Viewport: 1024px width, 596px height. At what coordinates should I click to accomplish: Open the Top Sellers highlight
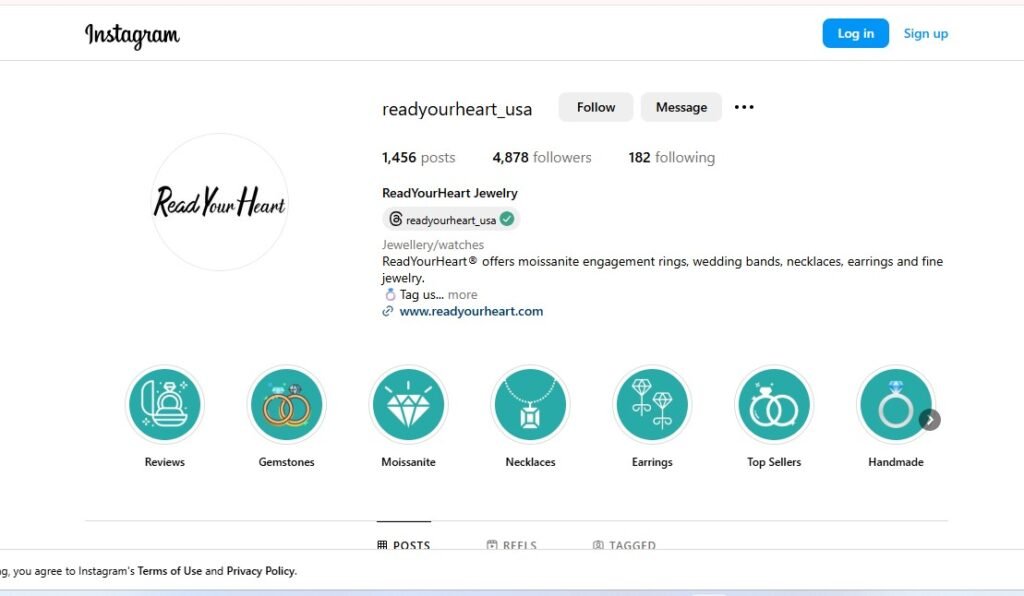point(774,405)
